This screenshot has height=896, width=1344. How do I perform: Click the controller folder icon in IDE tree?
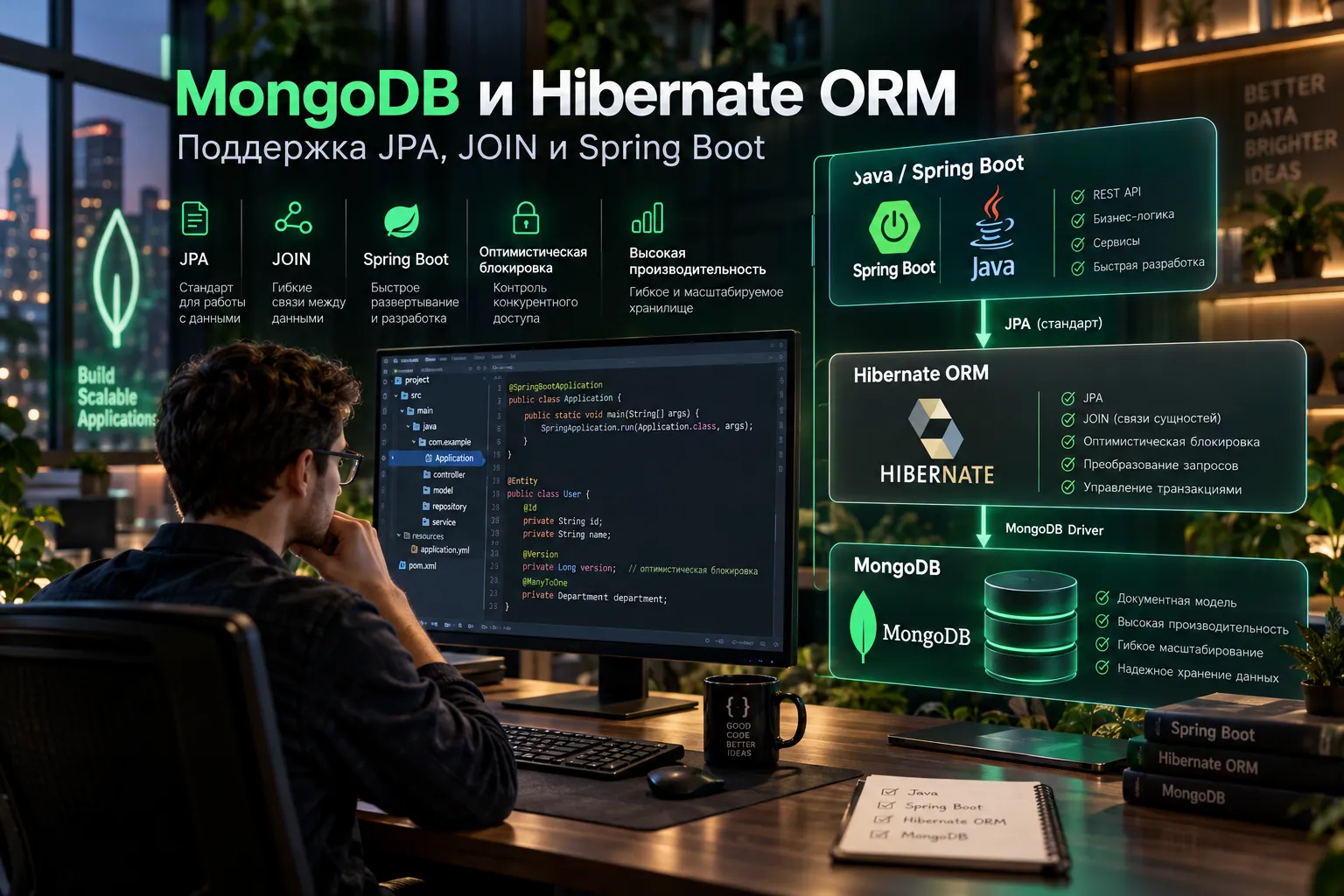(427, 474)
